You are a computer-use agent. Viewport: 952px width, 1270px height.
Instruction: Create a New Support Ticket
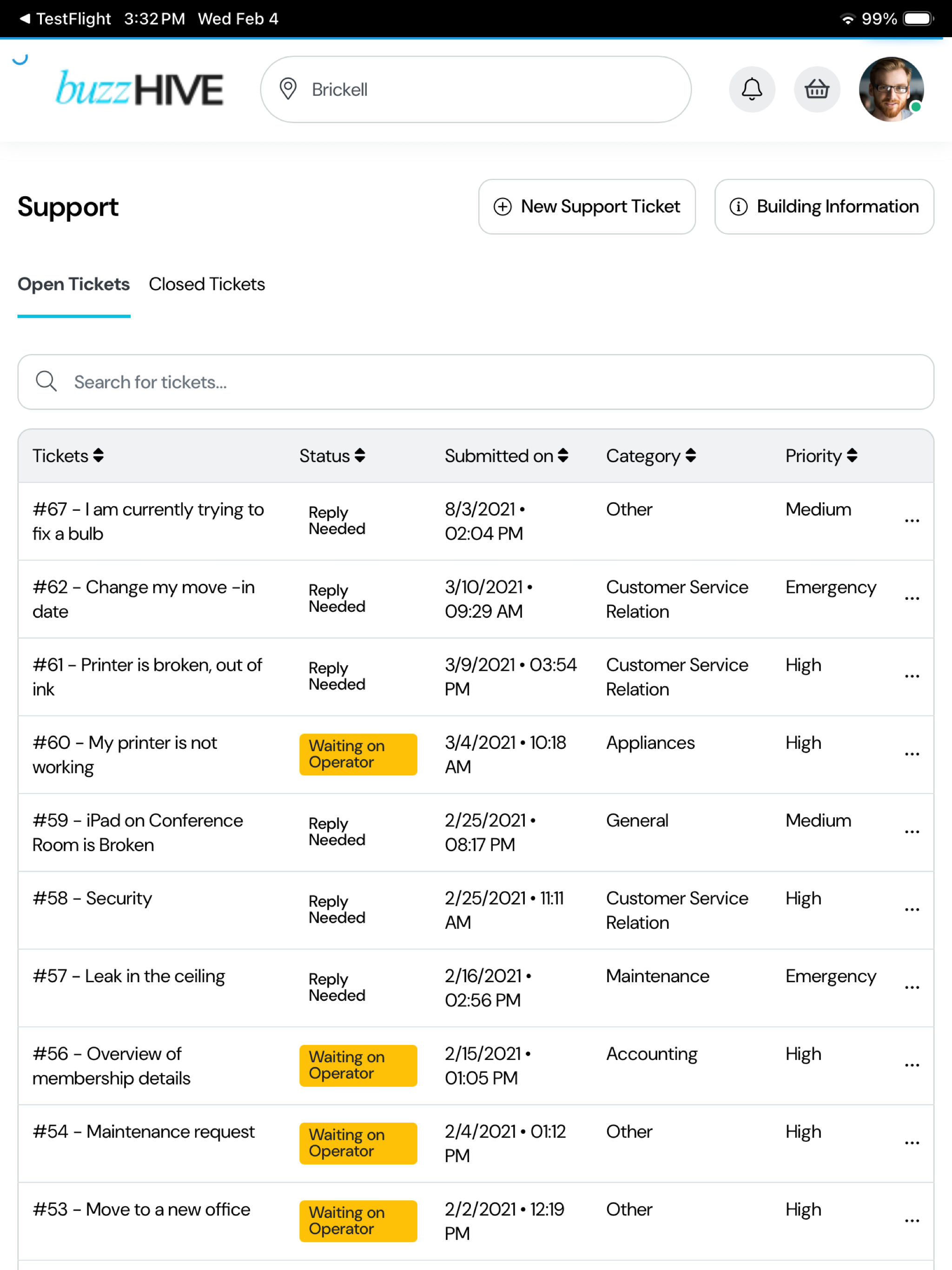[x=587, y=207]
